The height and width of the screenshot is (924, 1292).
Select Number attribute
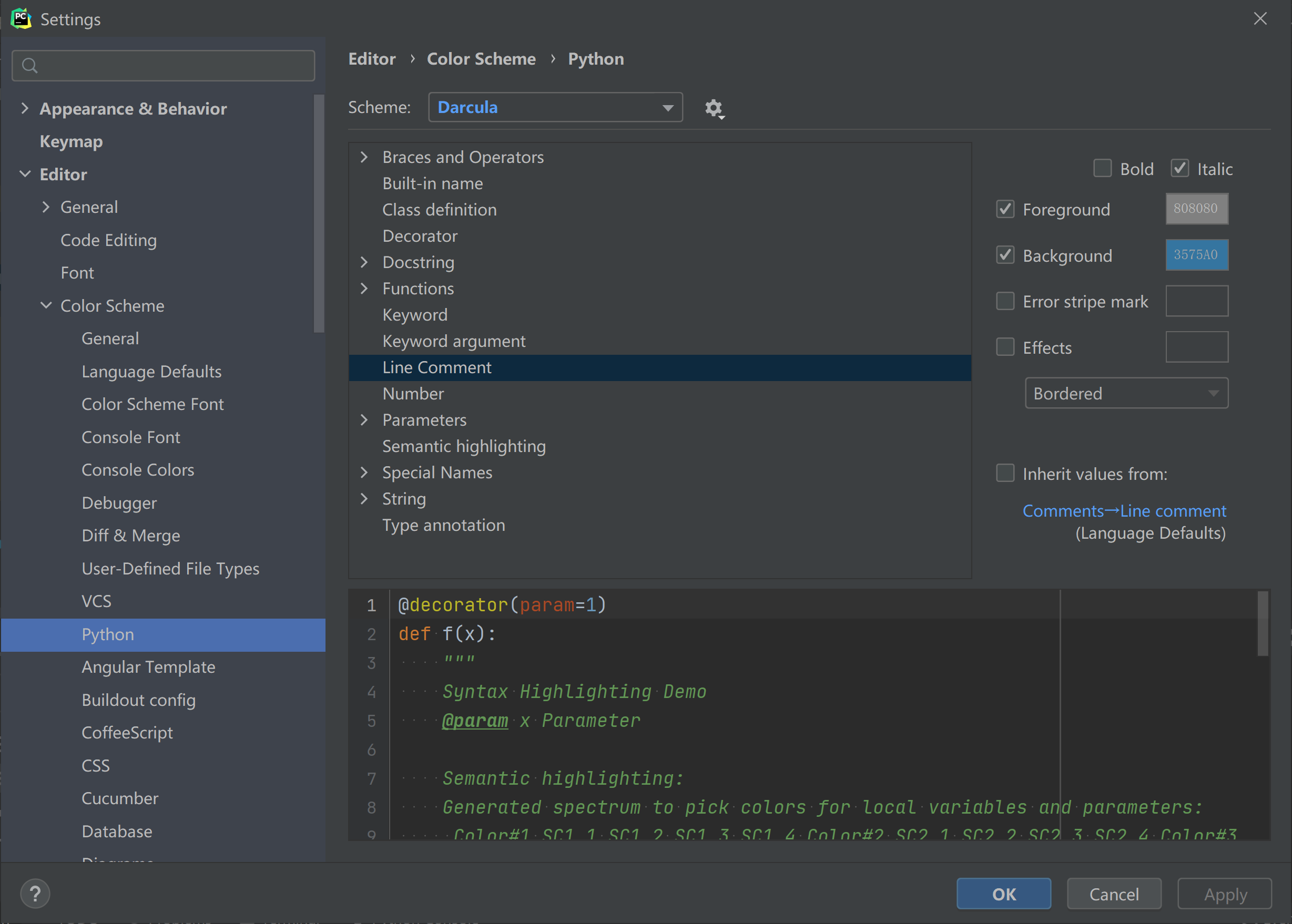pyautogui.click(x=413, y=394)
